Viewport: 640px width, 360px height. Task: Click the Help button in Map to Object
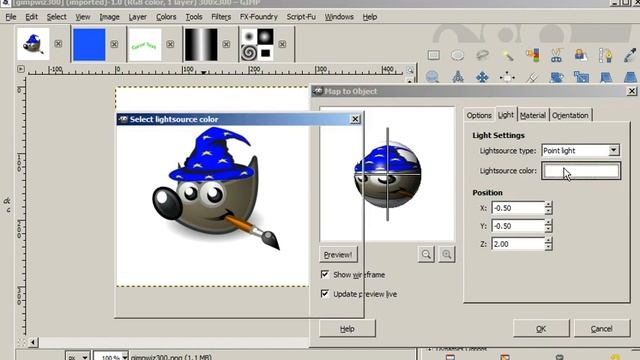347,329
